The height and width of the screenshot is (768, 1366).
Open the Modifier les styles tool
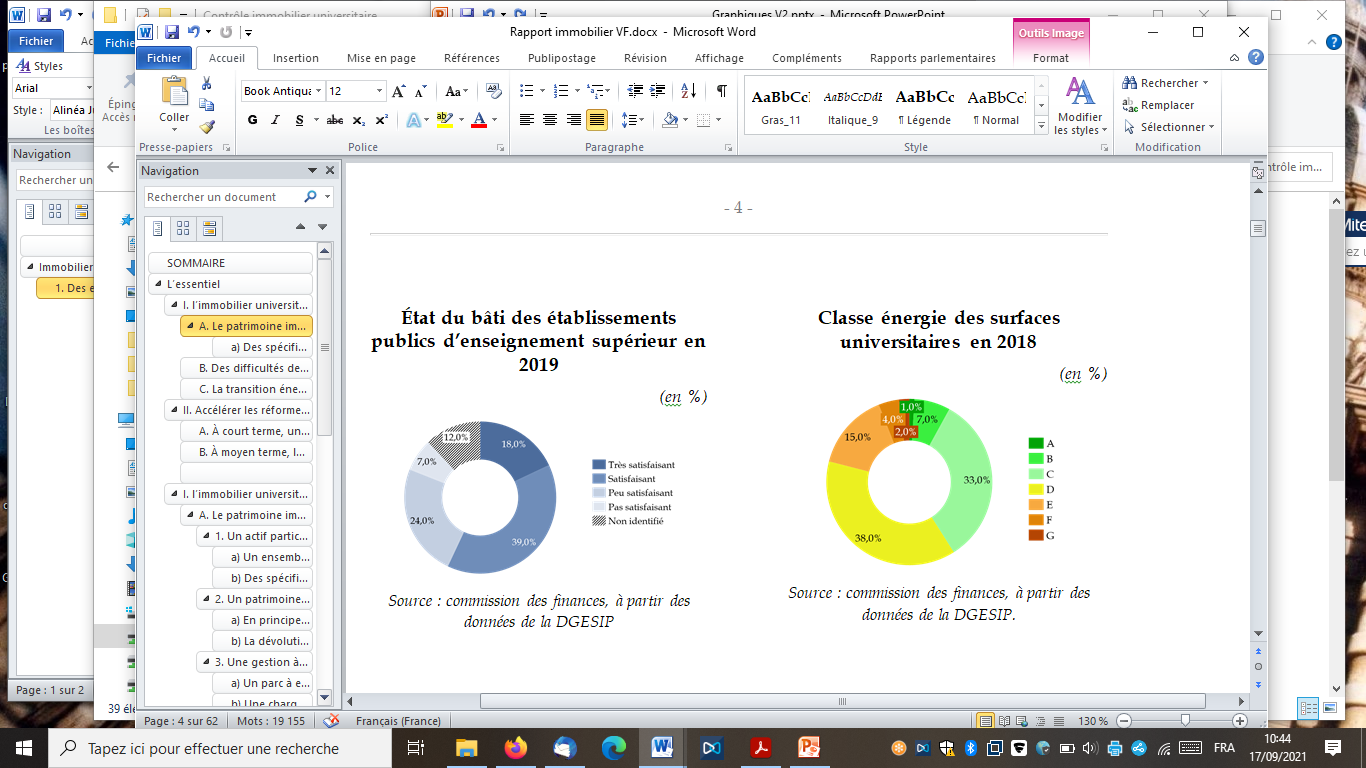coord(1080,106)
